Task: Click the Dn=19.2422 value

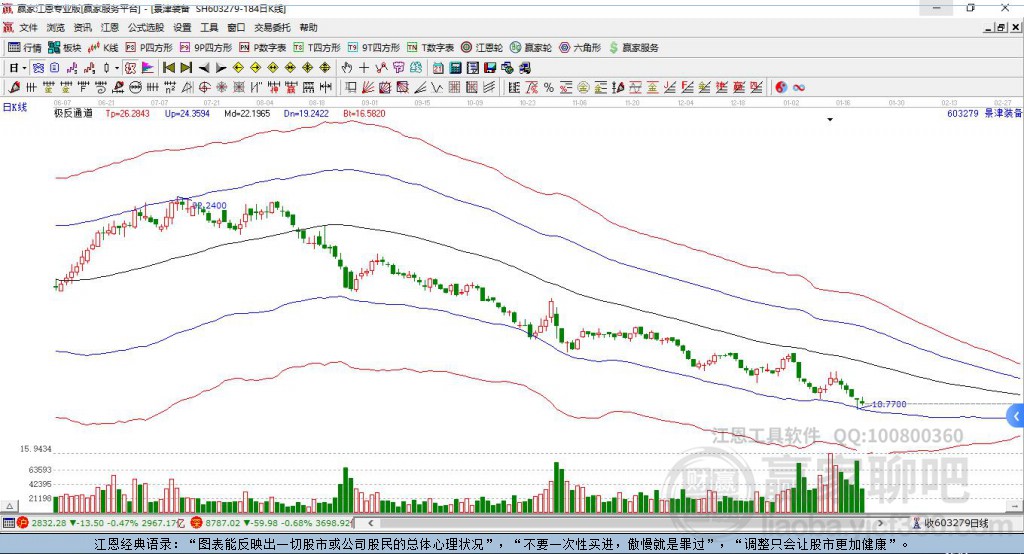Action: point(306,114)
